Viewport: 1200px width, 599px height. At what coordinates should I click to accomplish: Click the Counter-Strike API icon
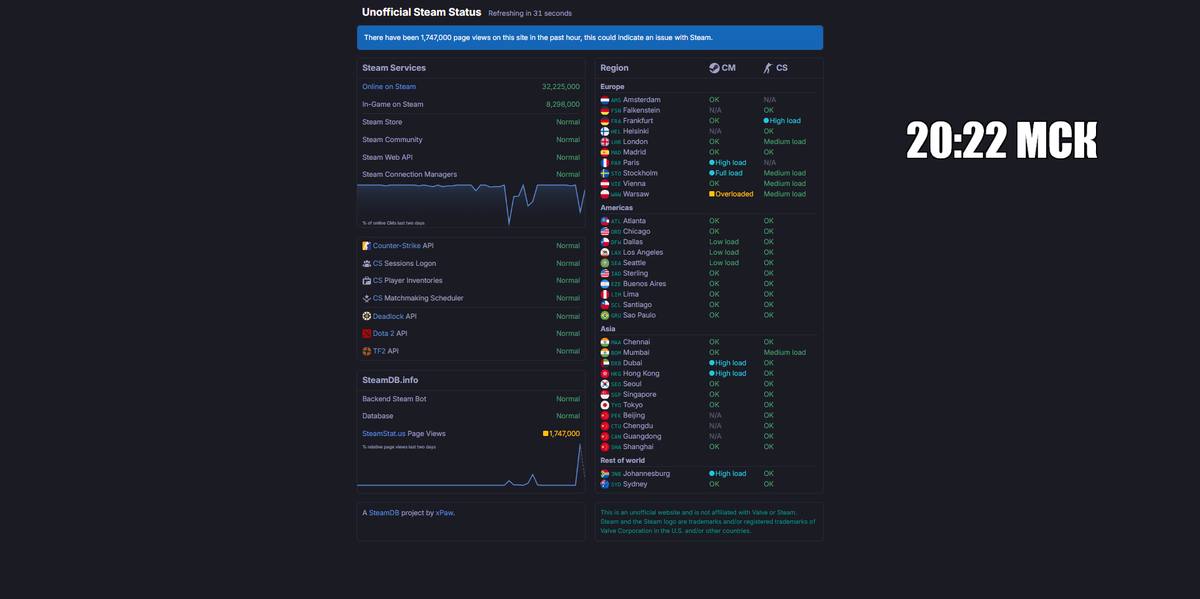pyautogui.click(x=366, y=245)
